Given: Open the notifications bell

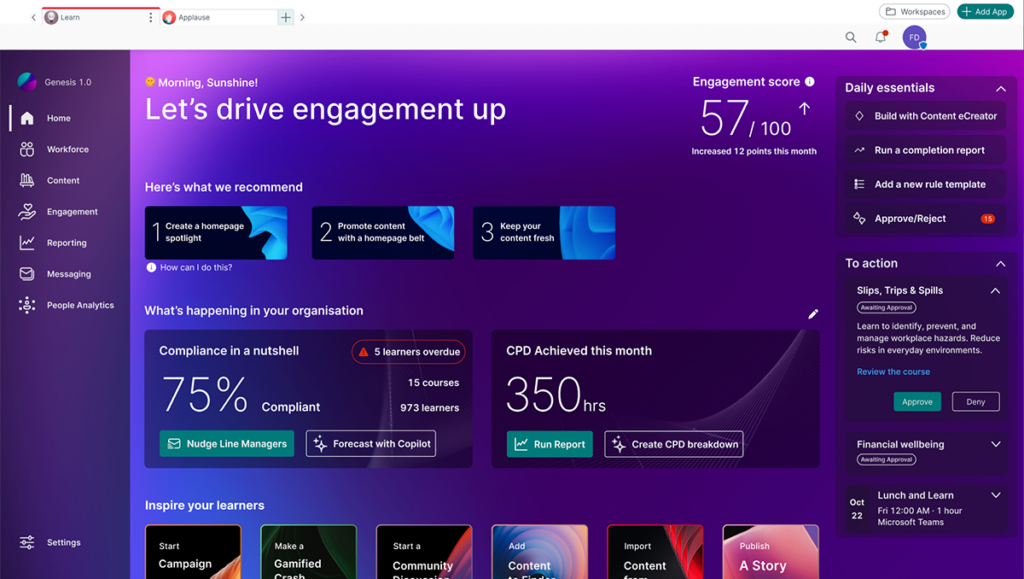Looking at the screenshot, I should coord(880,37).
